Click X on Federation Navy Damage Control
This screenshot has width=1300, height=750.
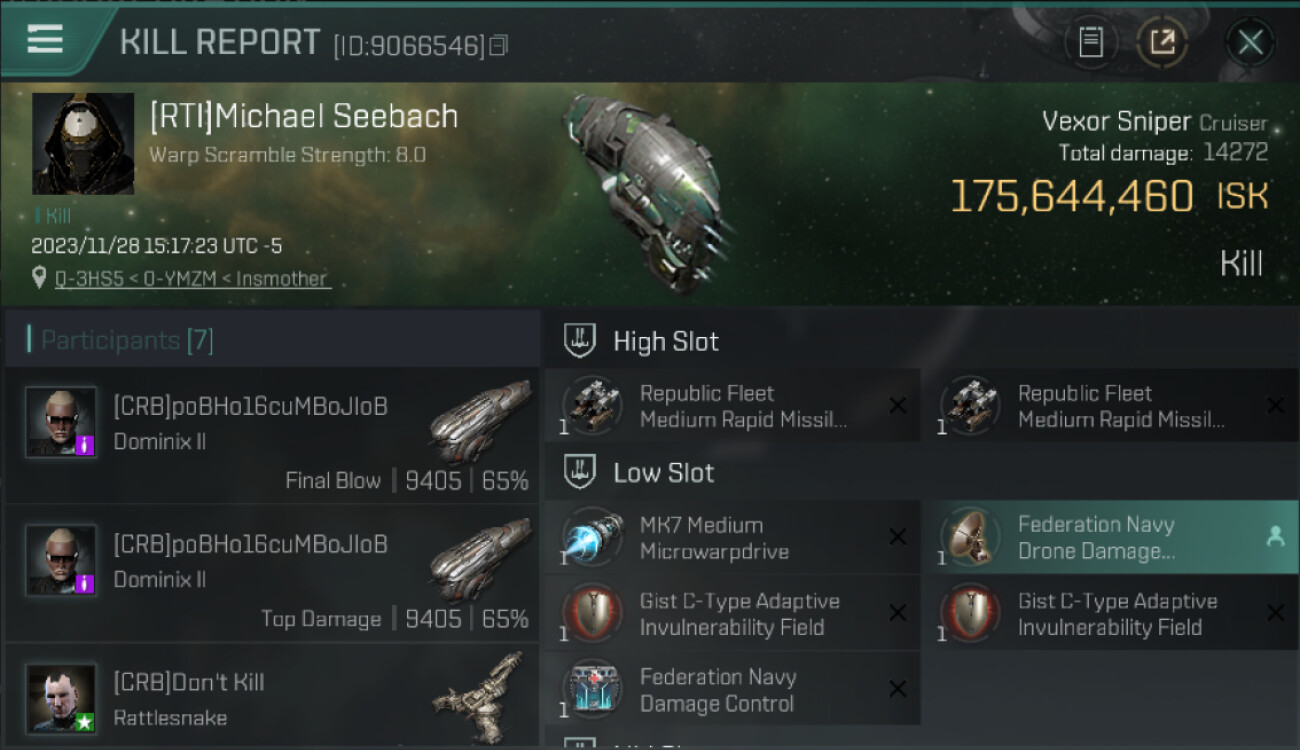click(x=897, y=689)
